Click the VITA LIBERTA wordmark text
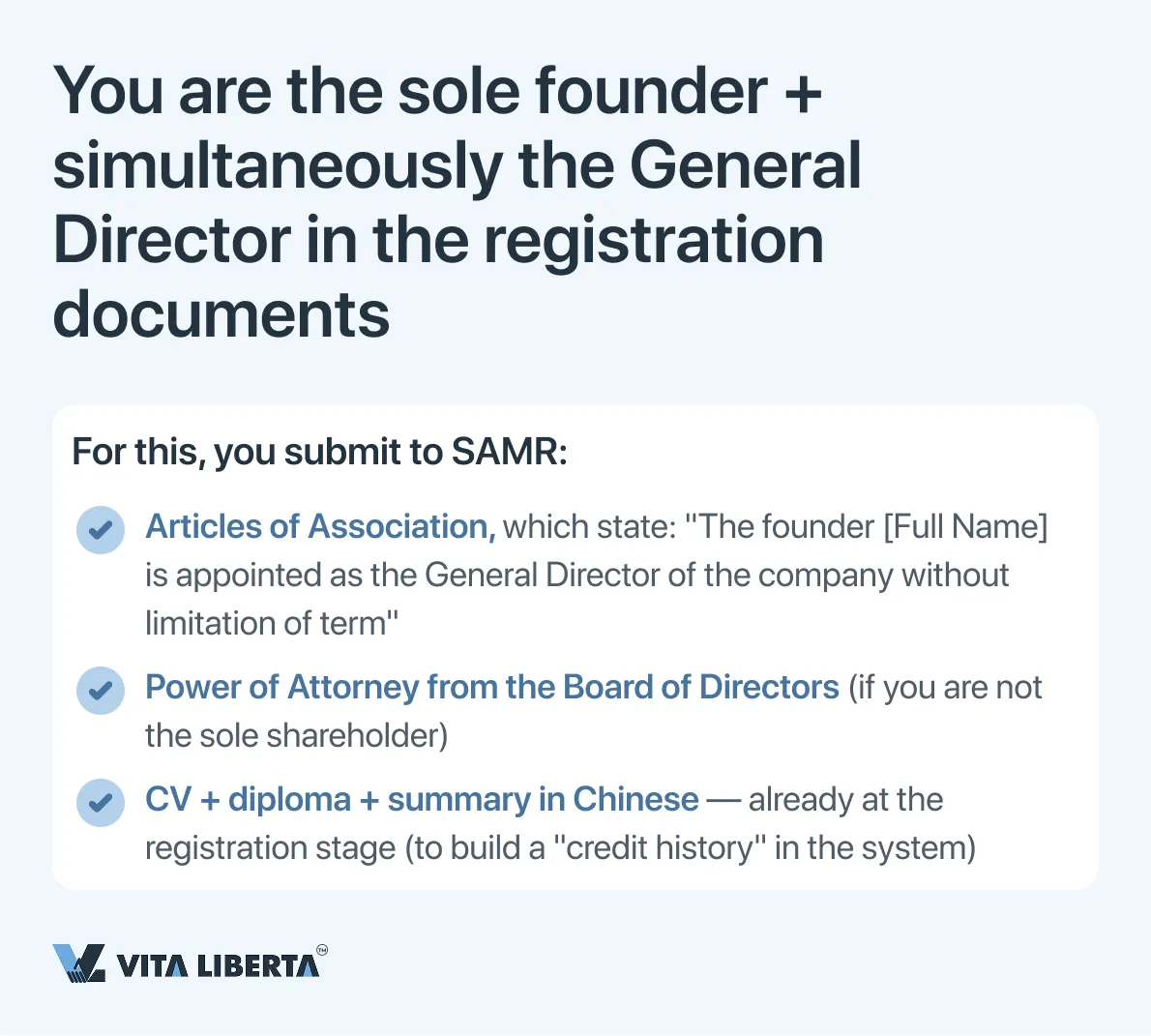This screenshot has width=1151, height=1036. pyautogui.click(x=217, y=965)
